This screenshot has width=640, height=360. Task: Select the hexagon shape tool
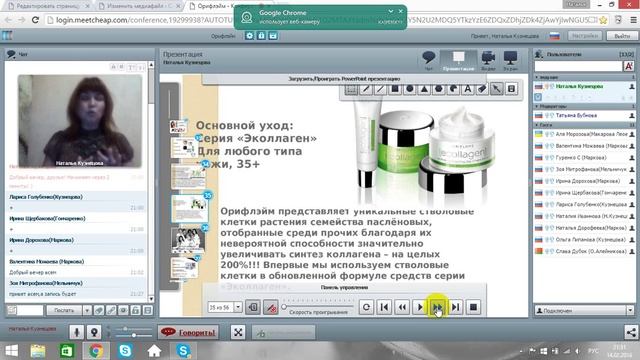[x=439, y=89]
